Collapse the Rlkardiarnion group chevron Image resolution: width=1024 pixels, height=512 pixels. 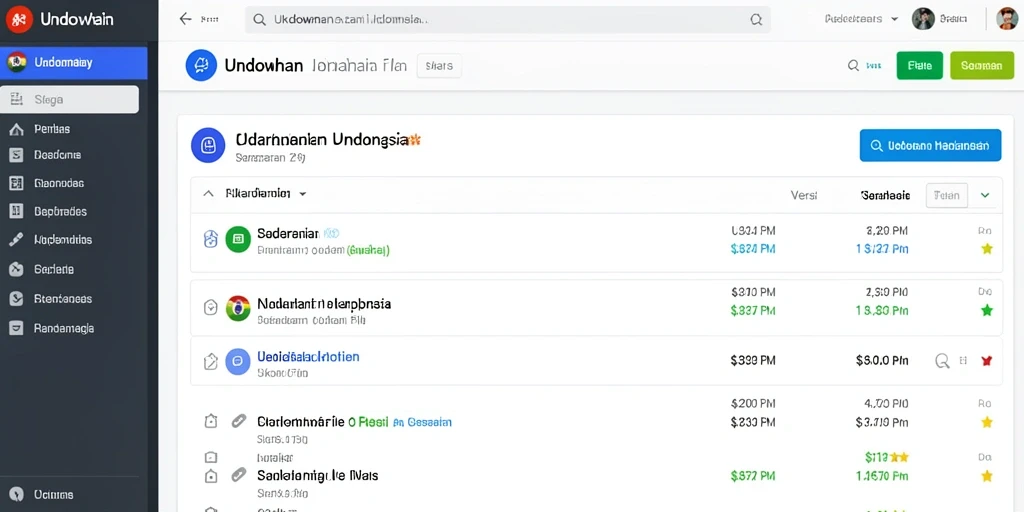208,194
